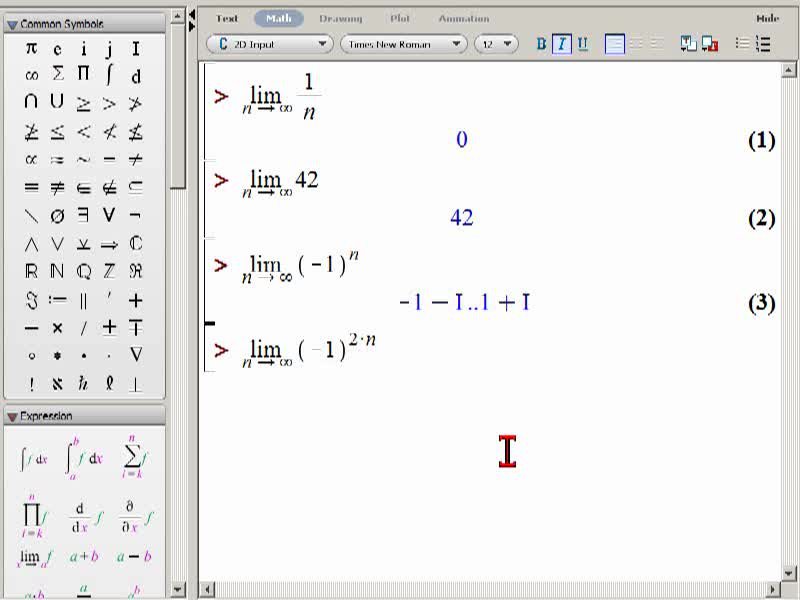Open the 2D Input style dropdown
The height and width of the screenshot is (600, 800).
(x=269, y=44)
